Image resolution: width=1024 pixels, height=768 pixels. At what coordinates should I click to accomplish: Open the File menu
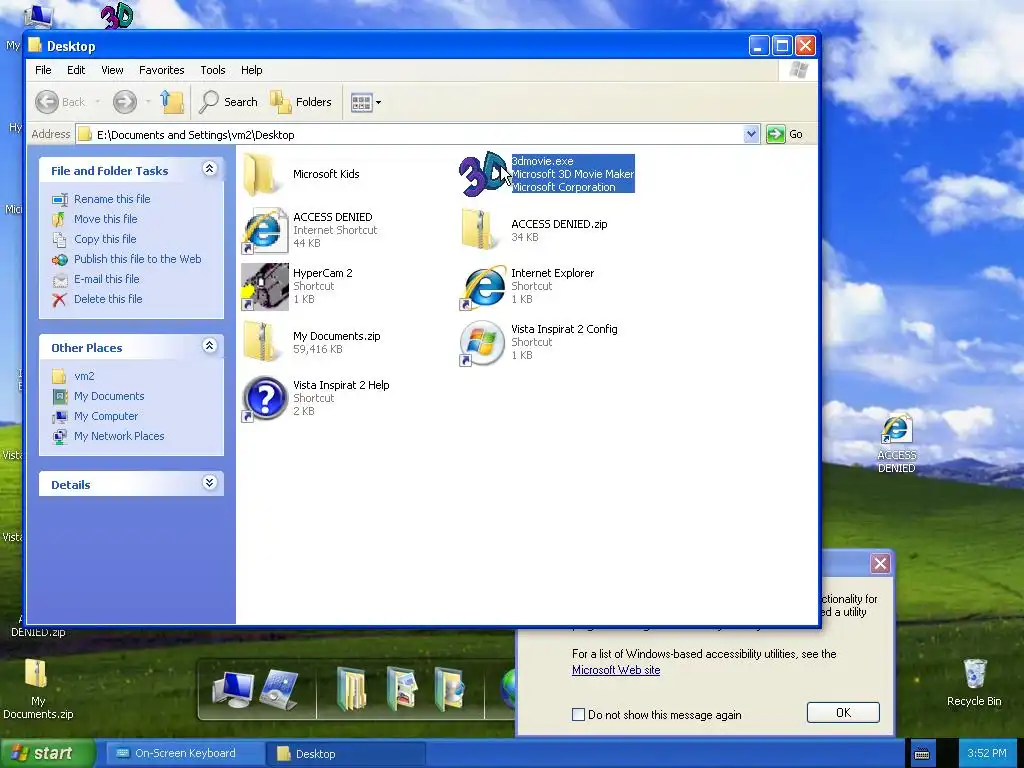coord(43,70)
